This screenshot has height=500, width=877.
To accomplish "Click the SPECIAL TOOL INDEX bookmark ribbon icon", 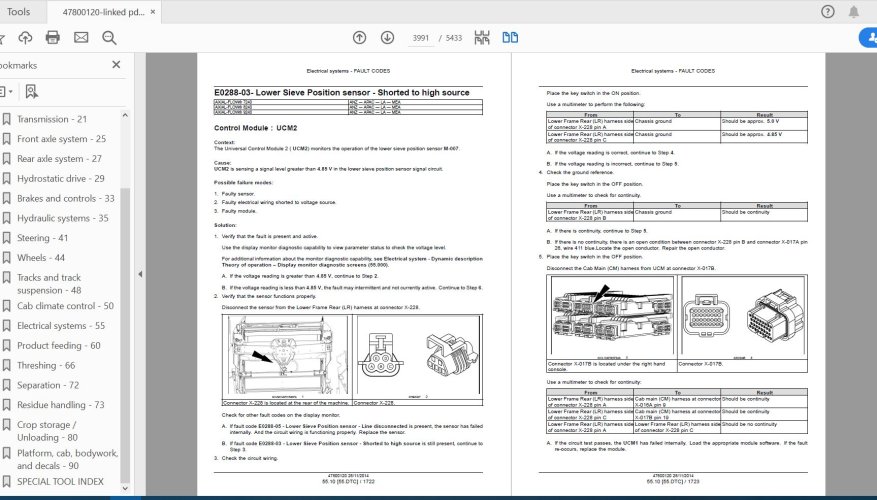I will (7, 482).
